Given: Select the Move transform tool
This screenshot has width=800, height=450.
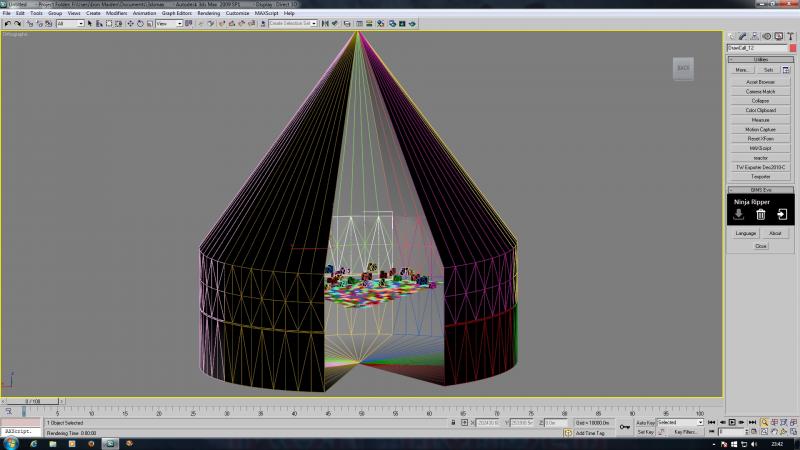Looking at the screenshot, I should (130, 23).
